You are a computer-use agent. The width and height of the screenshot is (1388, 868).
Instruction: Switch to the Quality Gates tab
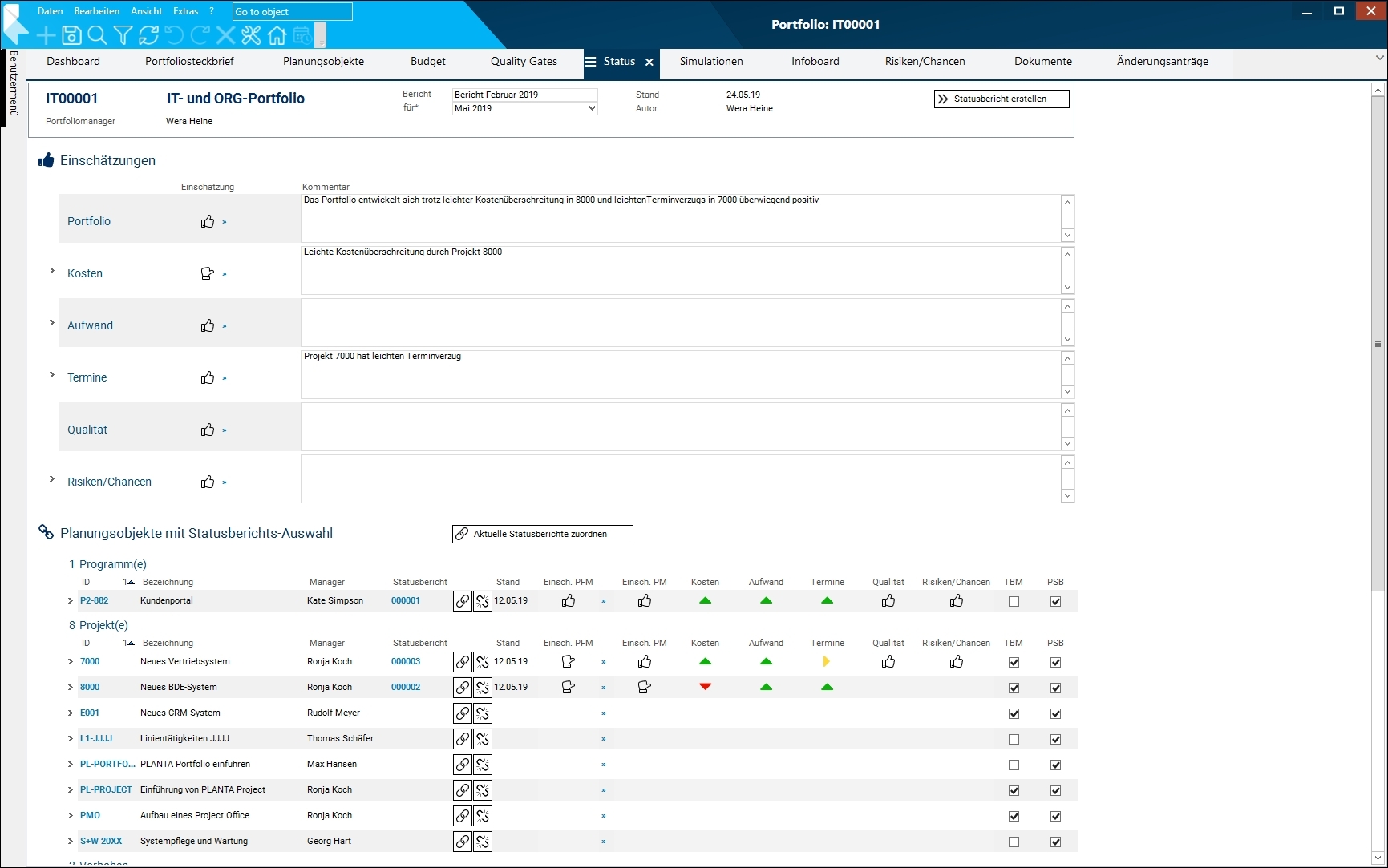point(524,62)
